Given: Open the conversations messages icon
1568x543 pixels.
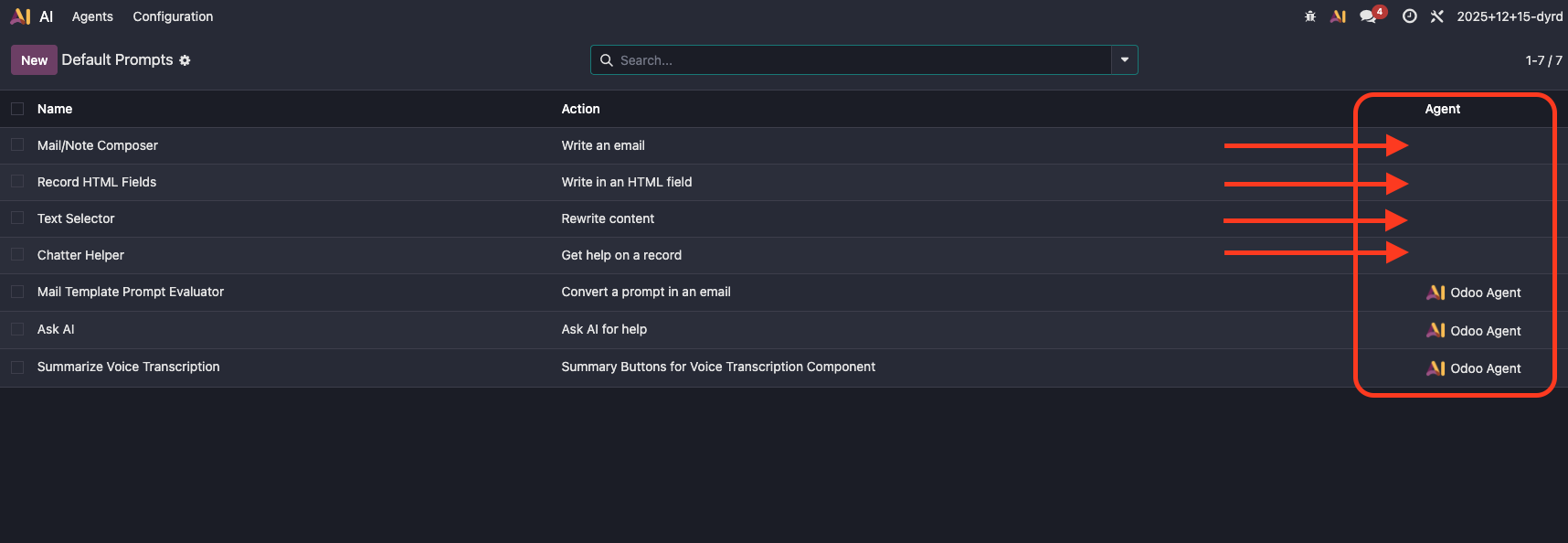Looking at the screenshot, I should 1368,16.
